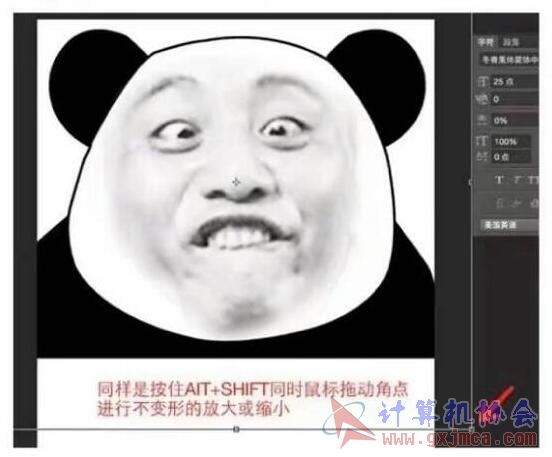Screen dimensions: 552x457
Task: Toggle the second OpenType feature button
Action: 516,203
